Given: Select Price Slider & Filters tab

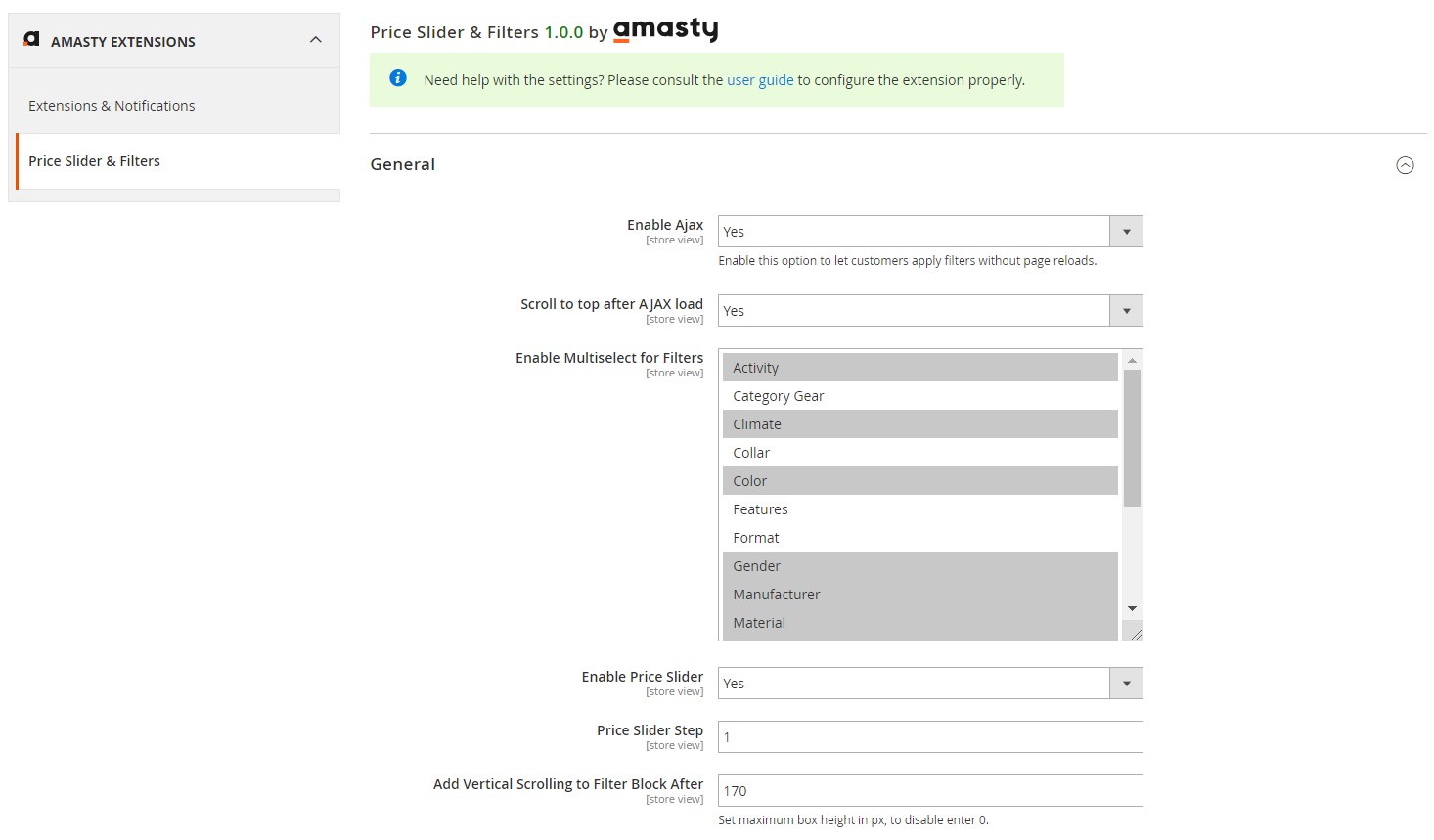Looking at the screenshot, I should point(94,161).
